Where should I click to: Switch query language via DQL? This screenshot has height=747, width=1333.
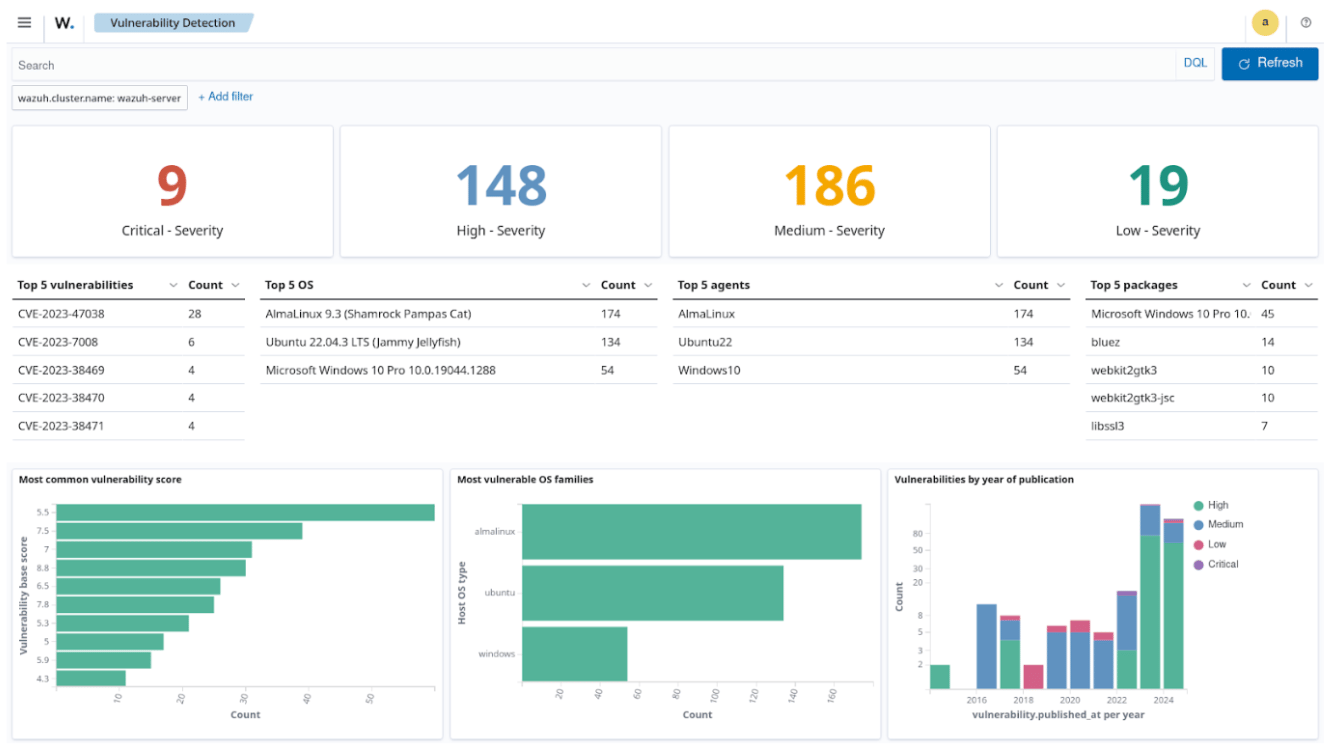click(1195, 63)
